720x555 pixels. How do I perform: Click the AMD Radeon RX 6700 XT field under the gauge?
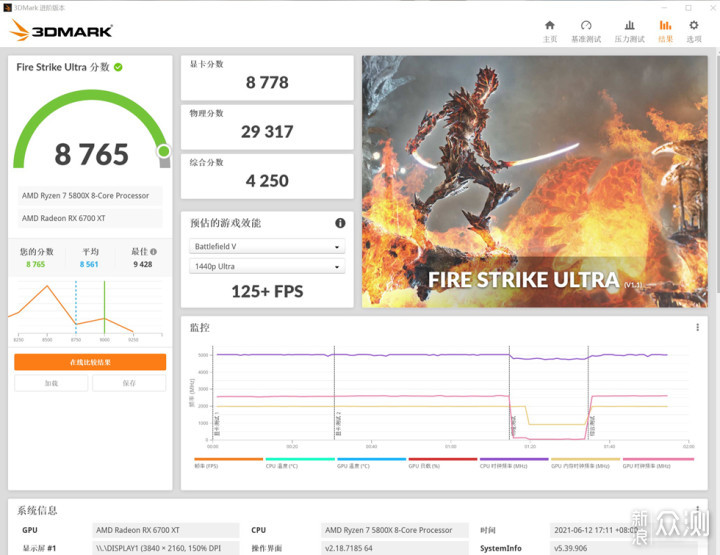click(x=90, y=219)
